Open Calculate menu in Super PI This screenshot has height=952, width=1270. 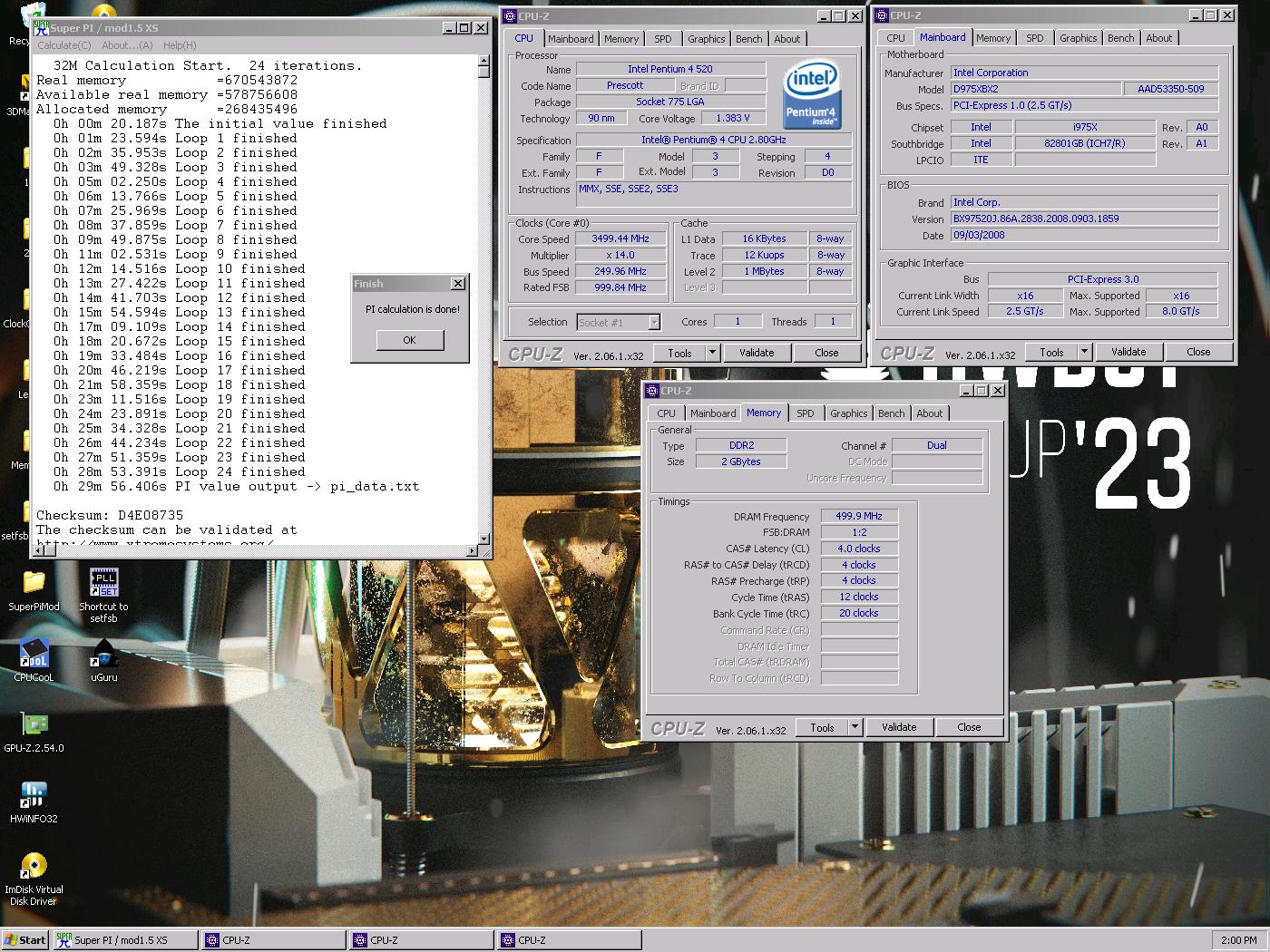pos(63,45)
